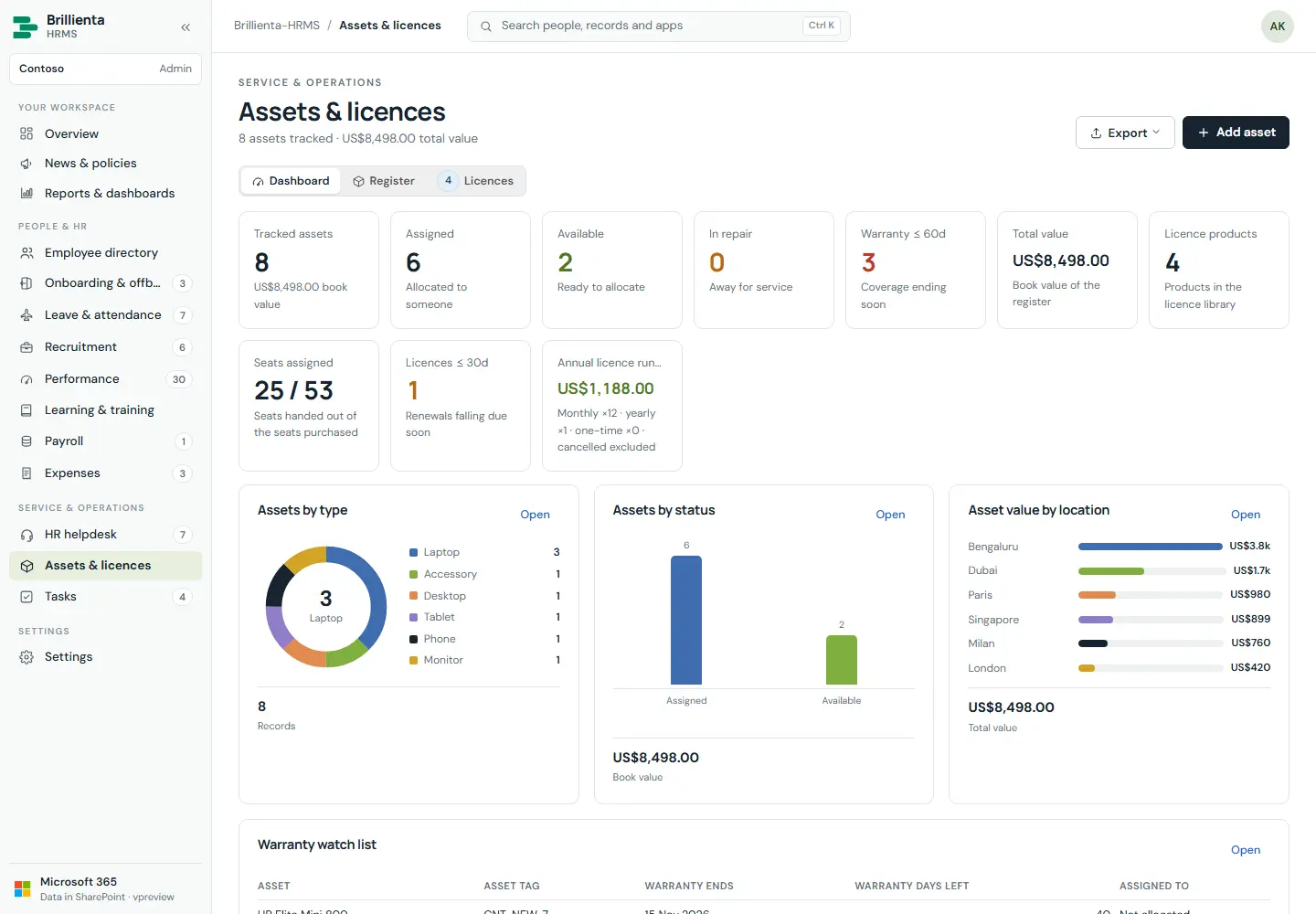Click the green Available bar in the chart
This screenshot has height=914, width=1316.
[842, 660]
